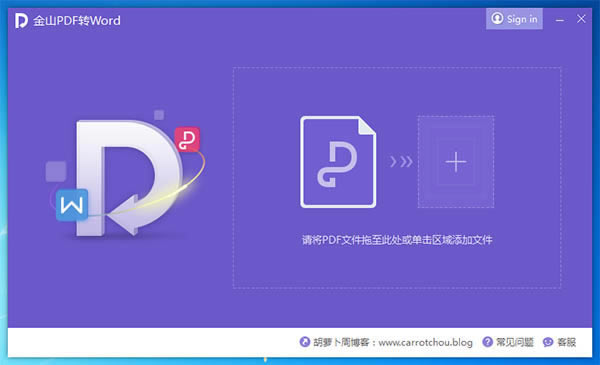Click the triple chevron arrows icon
This screenshot has width=600, height=365.
(x=401, y=161)
